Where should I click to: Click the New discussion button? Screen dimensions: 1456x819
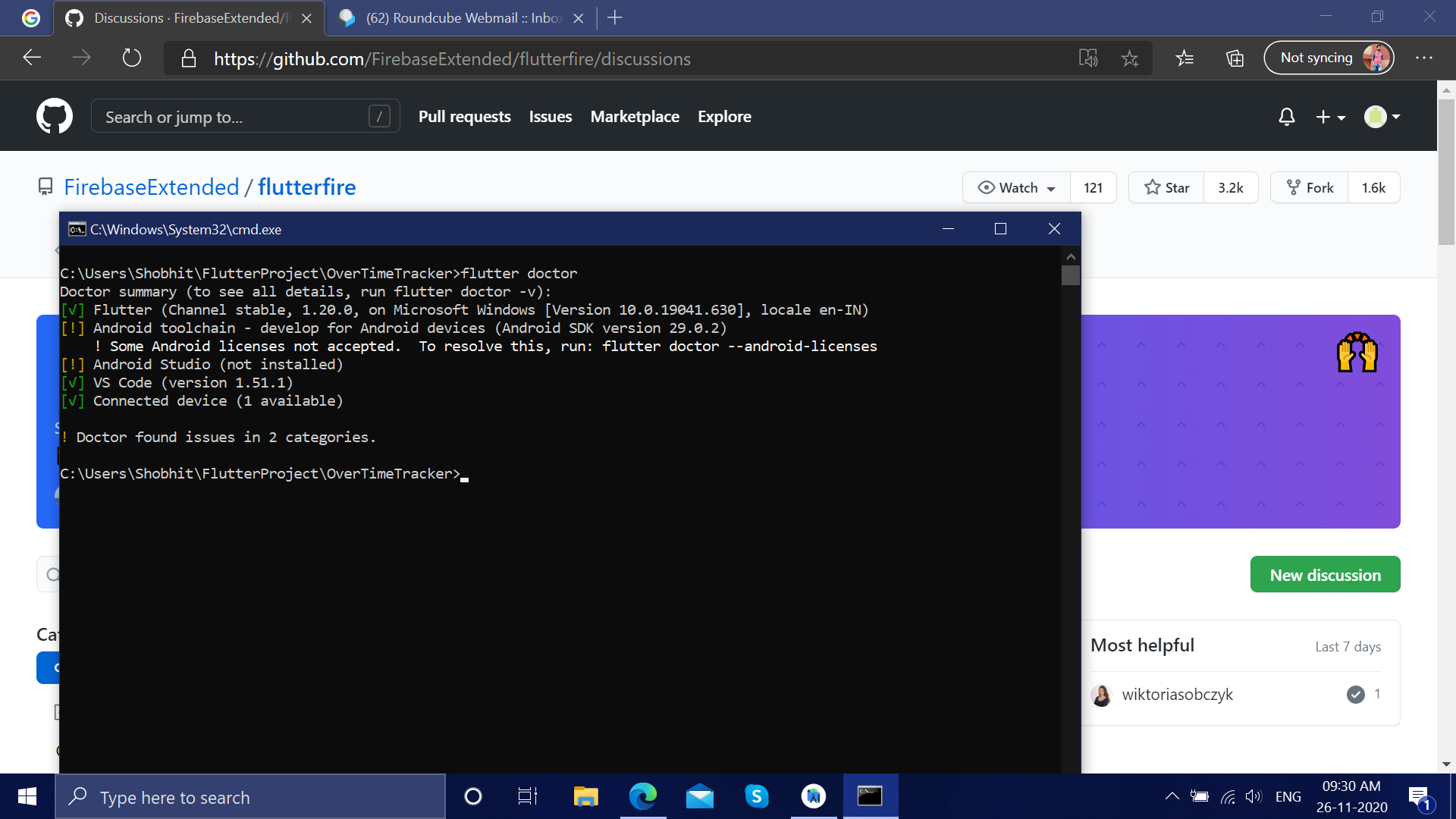pos(1325,575)
